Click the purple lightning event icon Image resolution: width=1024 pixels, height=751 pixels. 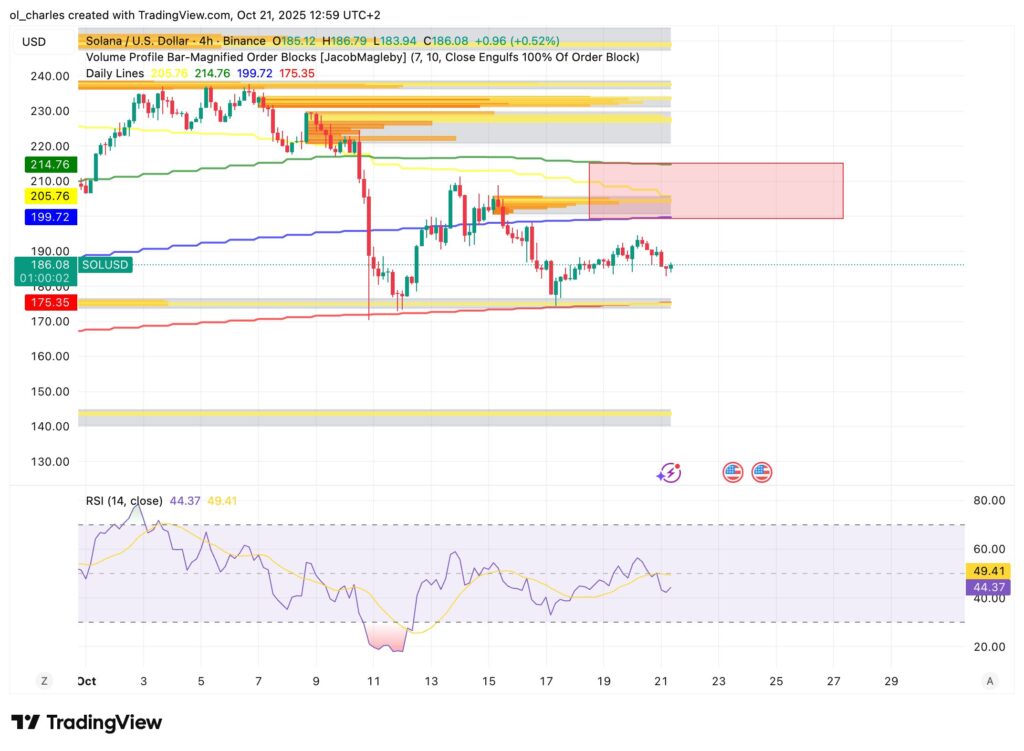(x=669, y=472)
